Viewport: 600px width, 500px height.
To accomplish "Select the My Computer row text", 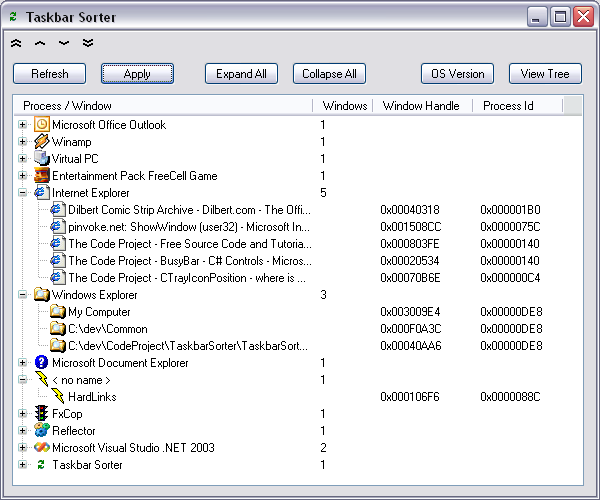I will click(99, 311).
